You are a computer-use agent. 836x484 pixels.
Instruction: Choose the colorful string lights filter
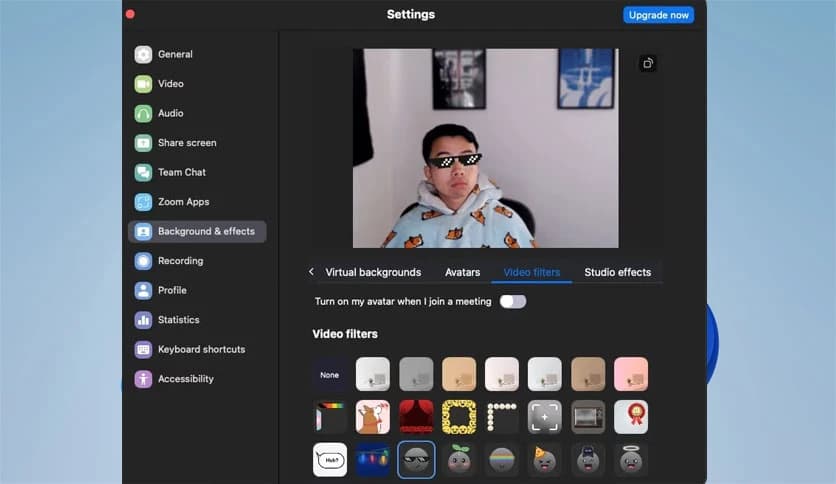(373, 460)
